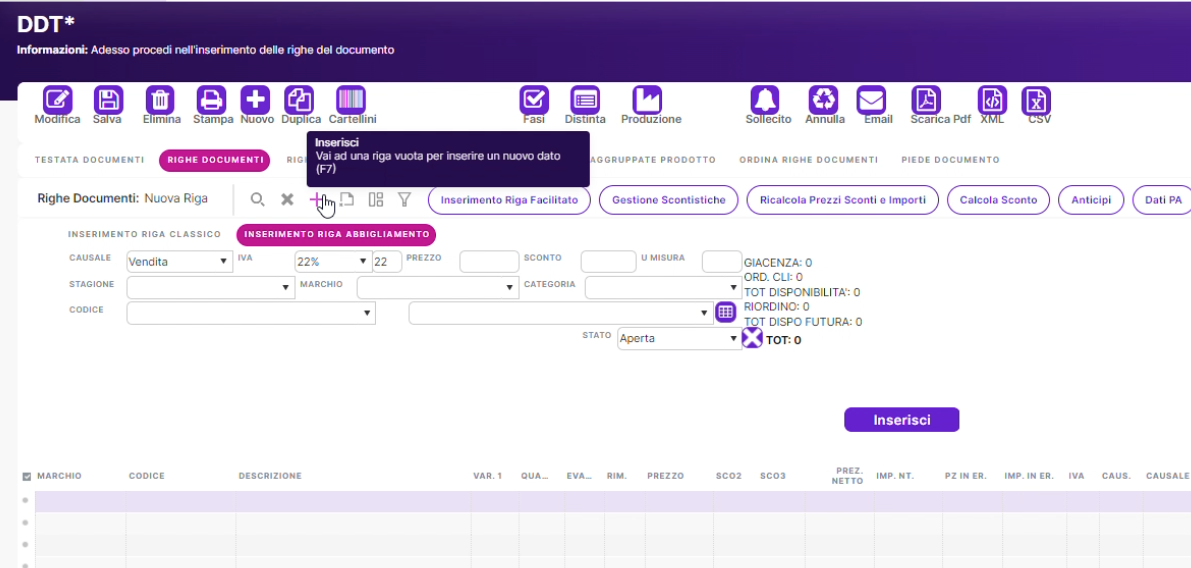Click the filter funnel icon

click(404, 199)
